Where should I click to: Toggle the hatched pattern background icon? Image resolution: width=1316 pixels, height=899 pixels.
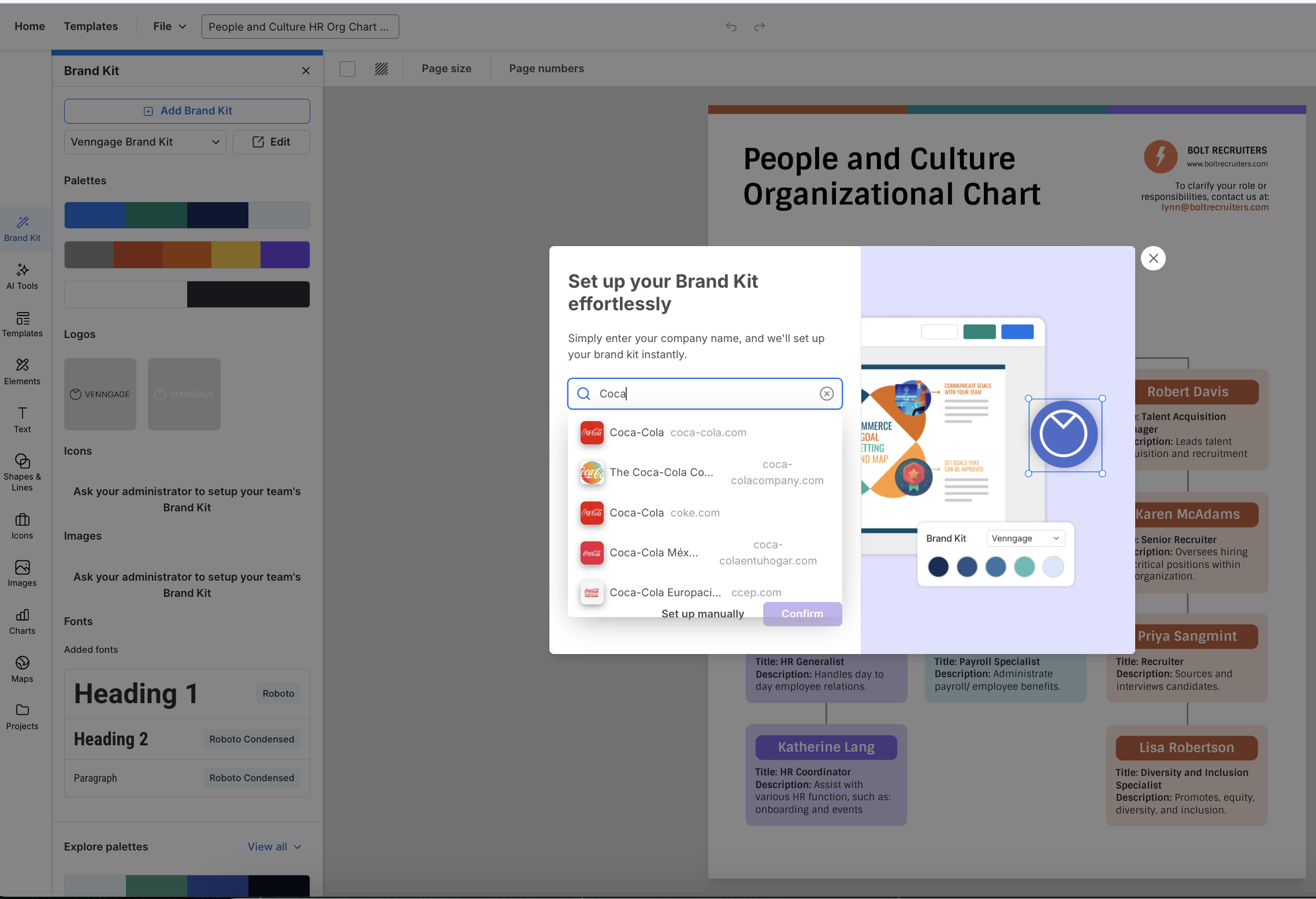click(x=381, y=69)
